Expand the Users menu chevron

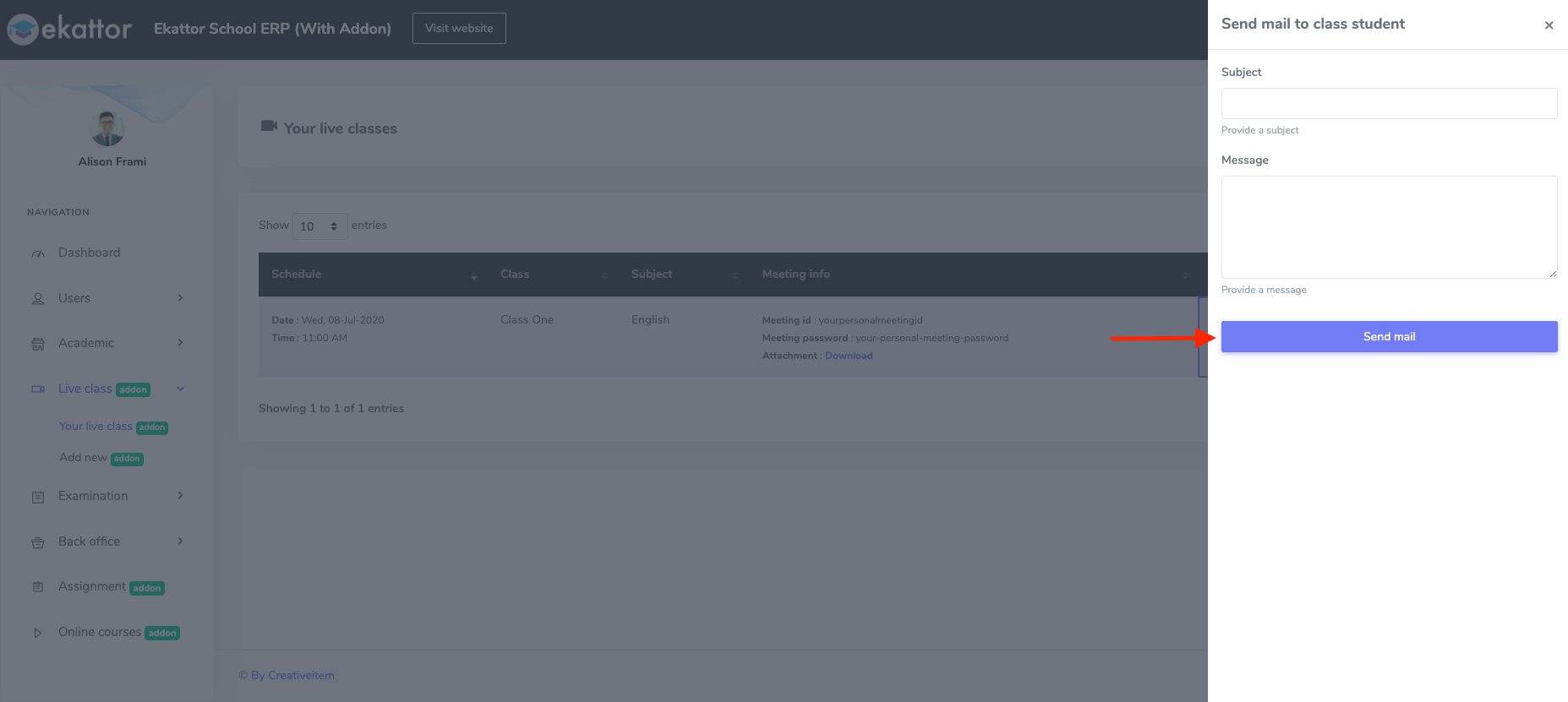point(180,298)
